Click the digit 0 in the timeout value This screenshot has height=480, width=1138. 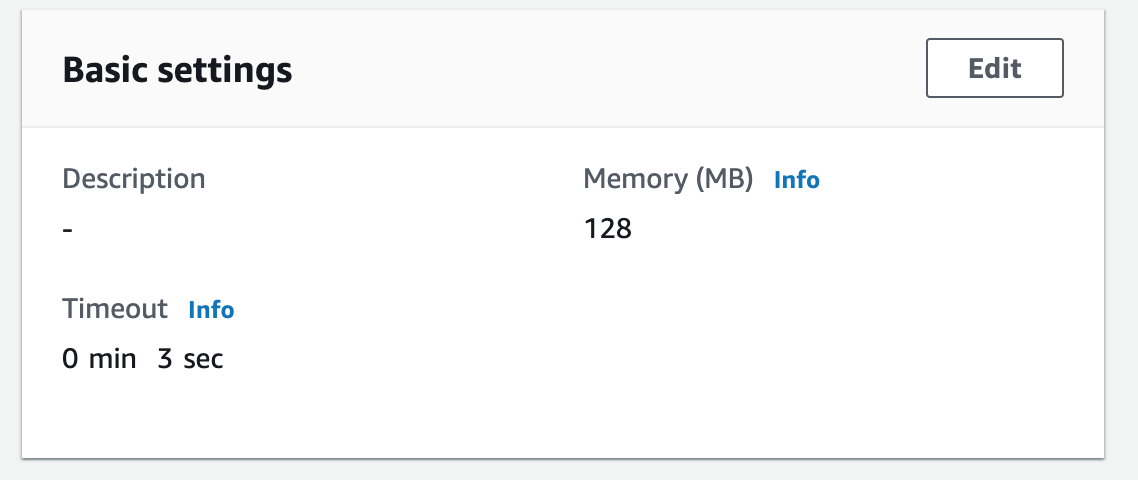(70, 359)
